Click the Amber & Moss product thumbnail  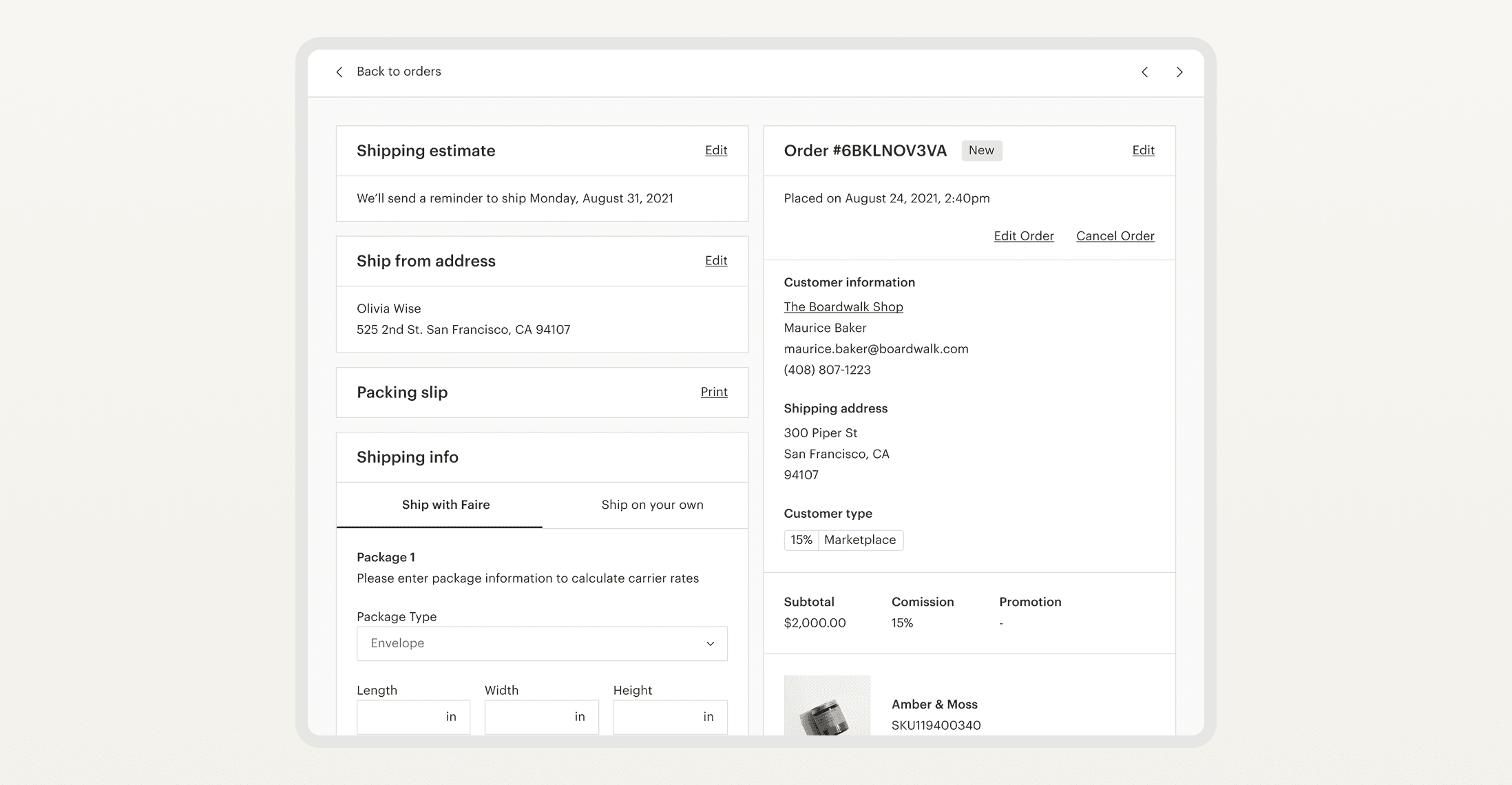coord(827,705)
